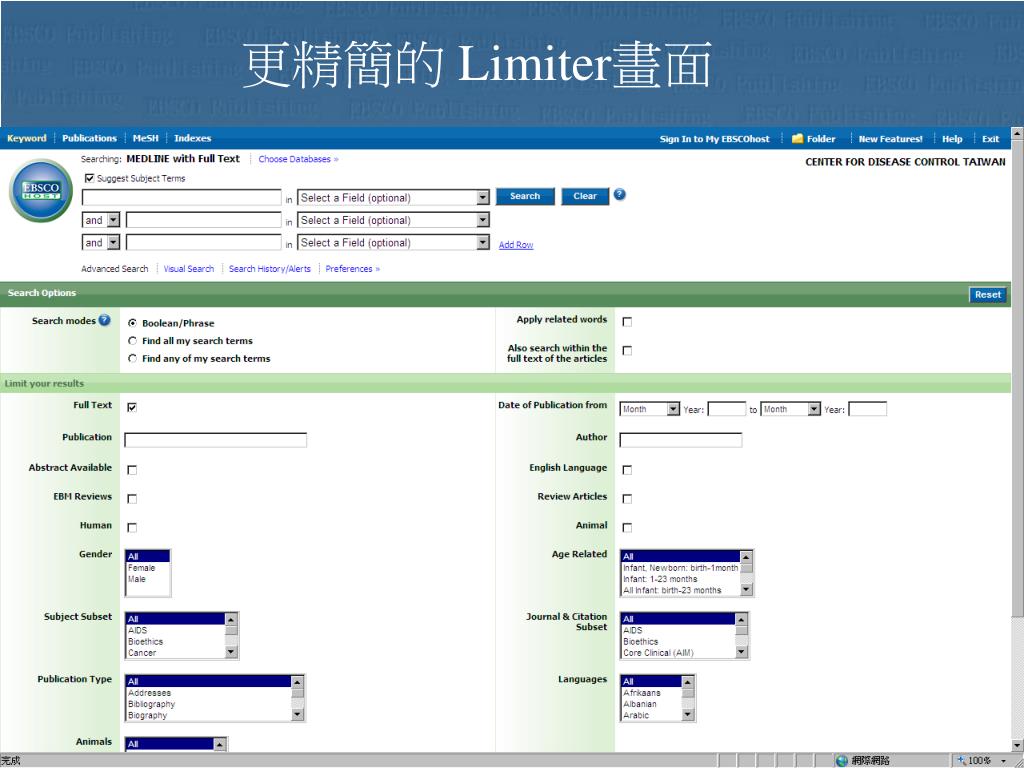1024x768 pixels.
Task: Open the MeSH menu item
Action: (x=146, y=138)
